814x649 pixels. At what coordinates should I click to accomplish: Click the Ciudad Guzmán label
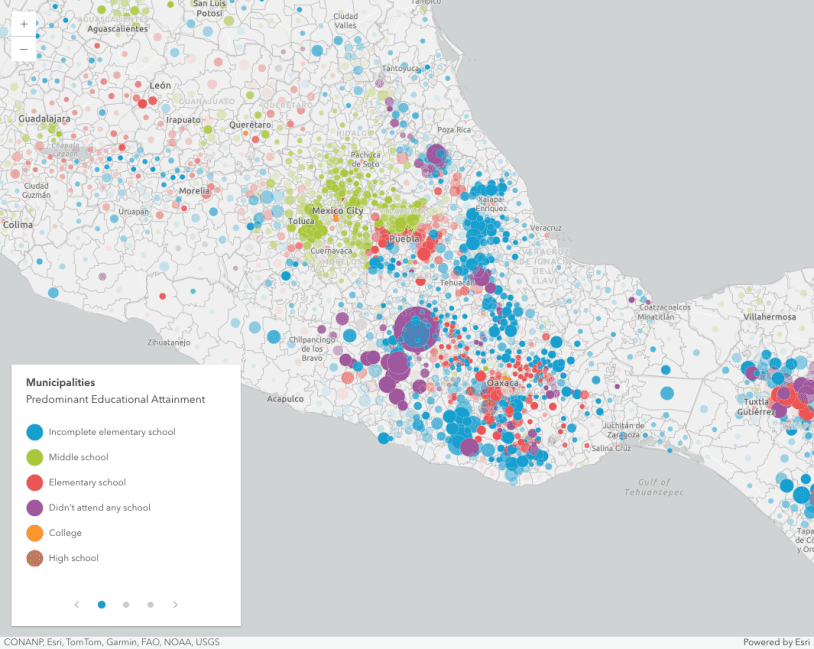tap(36, 191)
